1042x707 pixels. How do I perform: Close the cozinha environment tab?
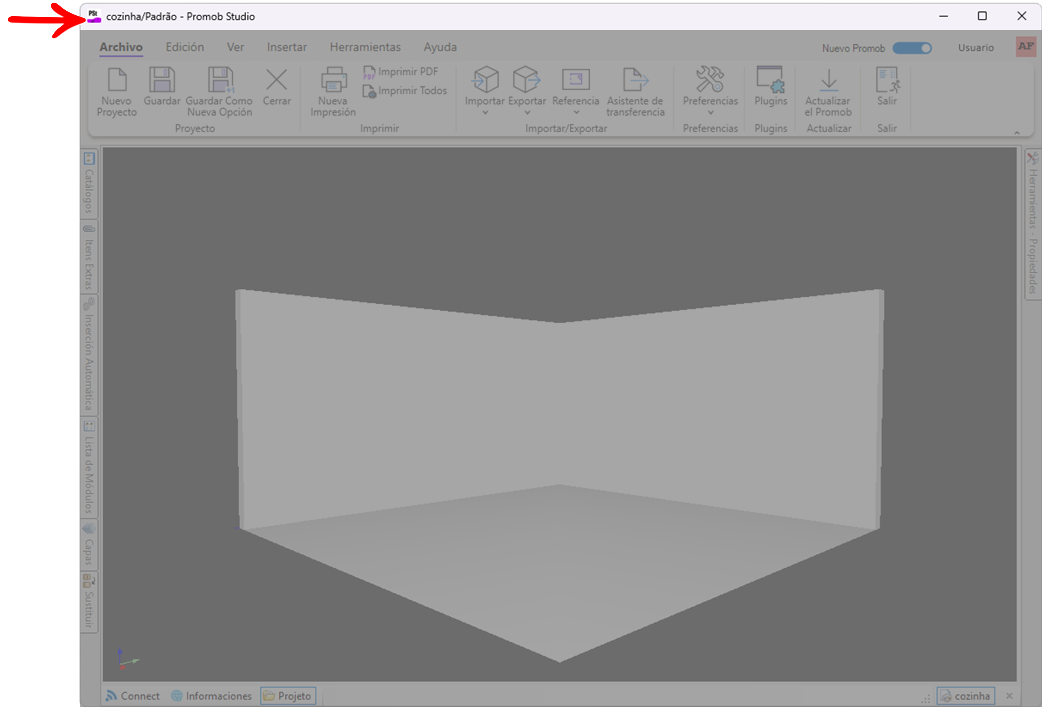[x=1009, y=696]
